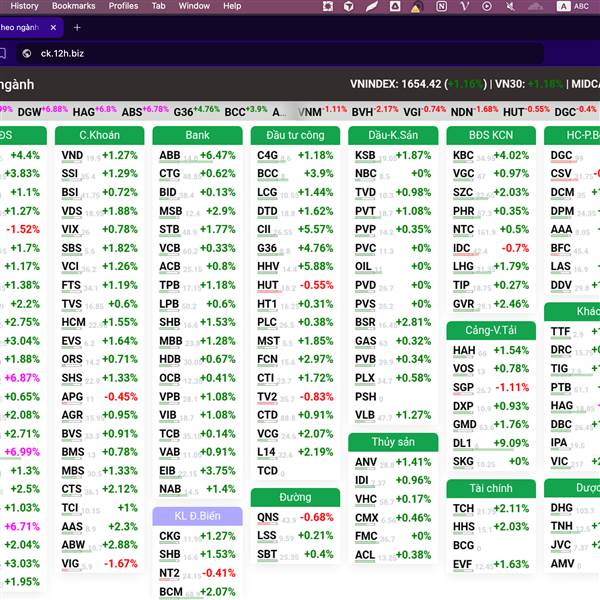Open the SGP -1.11% stock row
Image resolution: width=600 pixels, height=600 pixels.
point(491,388)
